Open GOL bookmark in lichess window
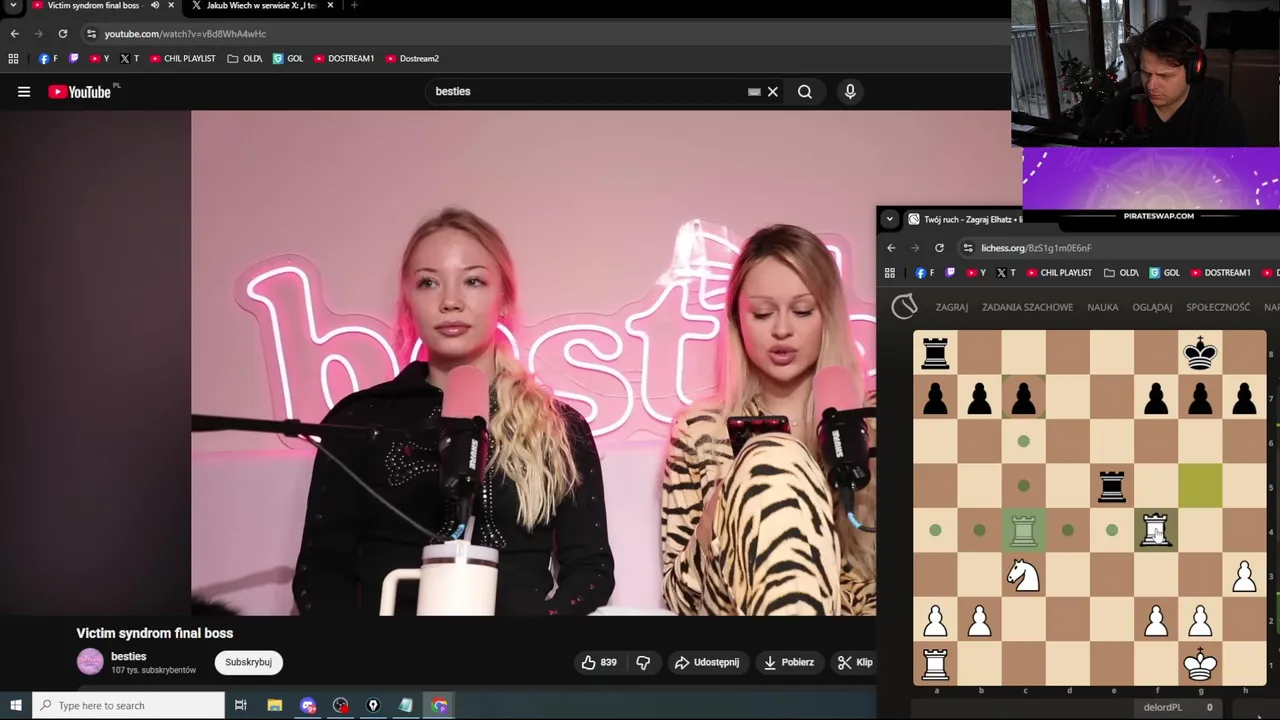1280x720 pixels. tap(1164, 273)
